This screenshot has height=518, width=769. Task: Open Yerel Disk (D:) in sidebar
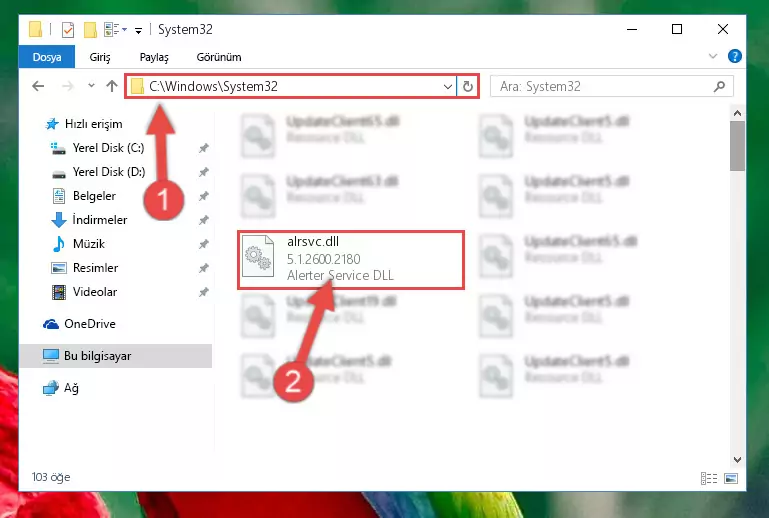tap(109, 172)
